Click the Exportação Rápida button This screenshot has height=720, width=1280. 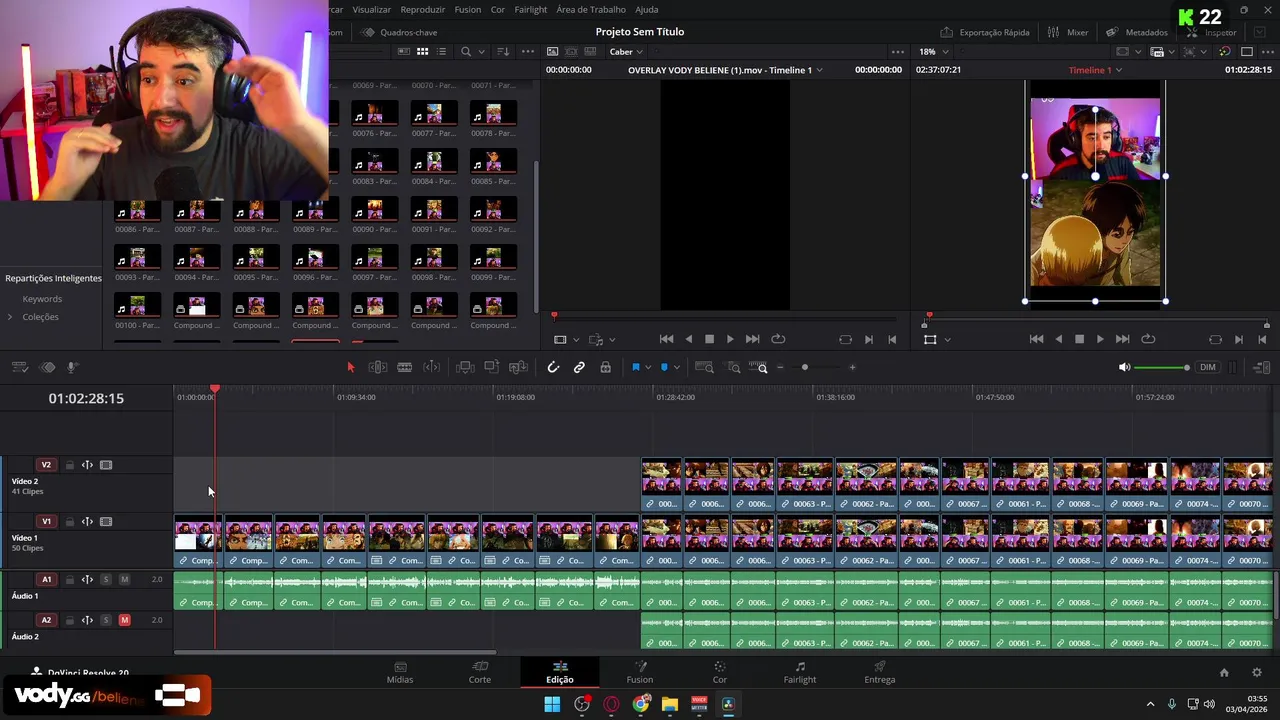click(x=985, y=32)
